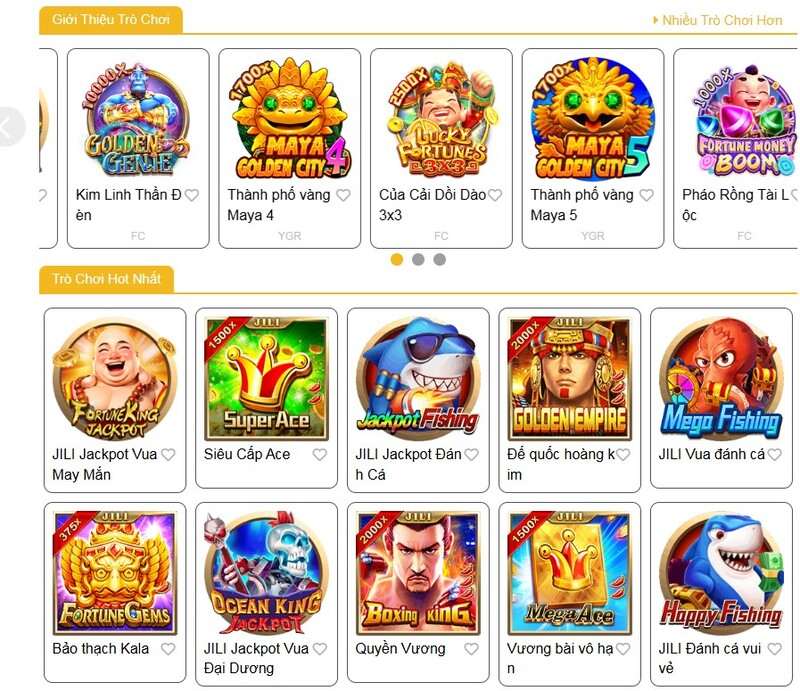This screenshot has width=800, height=691.
Task: Open the Golden Genie game icon
Action: [x=138, y=118]
